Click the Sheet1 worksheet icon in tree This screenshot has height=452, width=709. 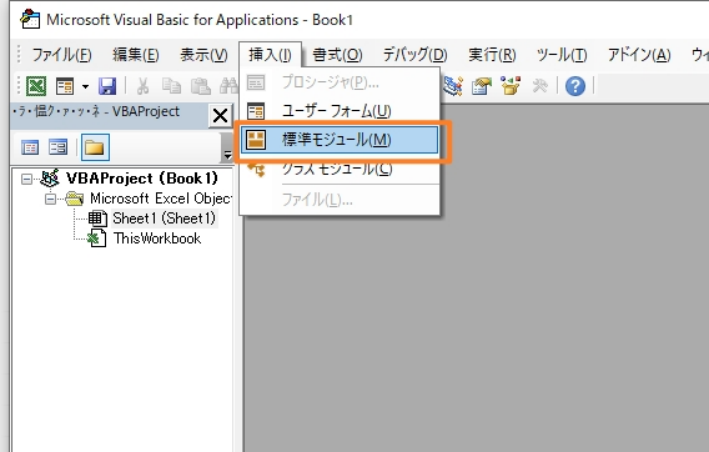tap(97, 218)
